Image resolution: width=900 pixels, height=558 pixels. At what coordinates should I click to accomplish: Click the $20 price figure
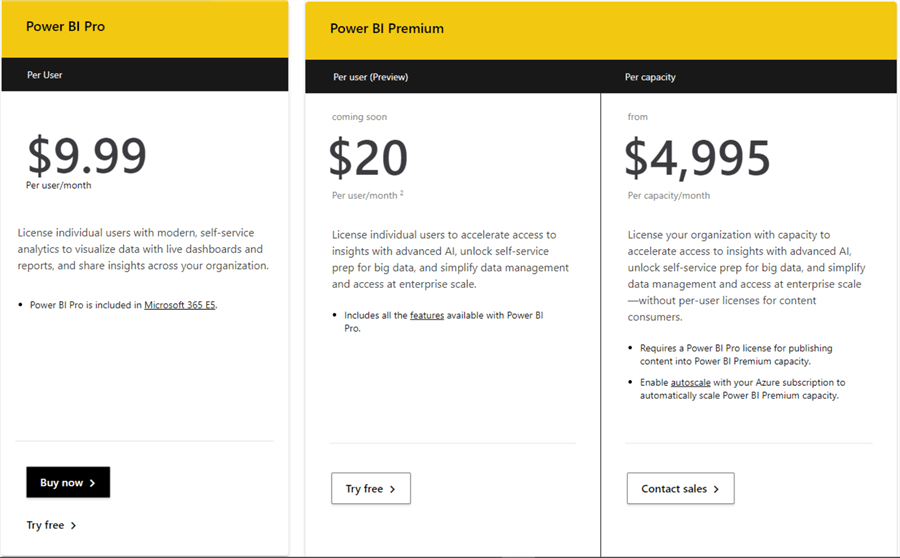click(368, 158)
